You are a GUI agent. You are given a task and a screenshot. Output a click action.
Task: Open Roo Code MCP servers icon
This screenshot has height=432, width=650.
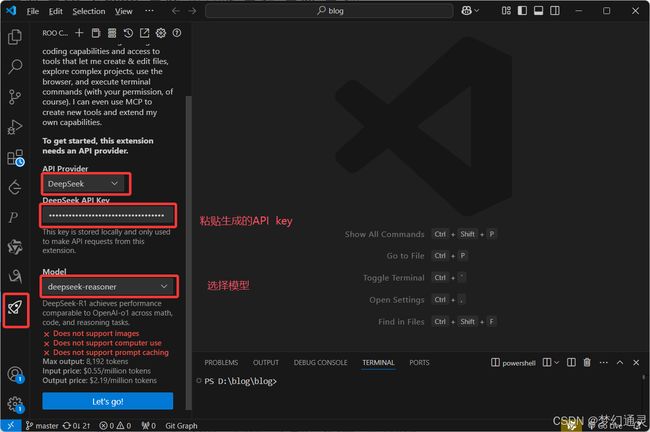(112, 33)
